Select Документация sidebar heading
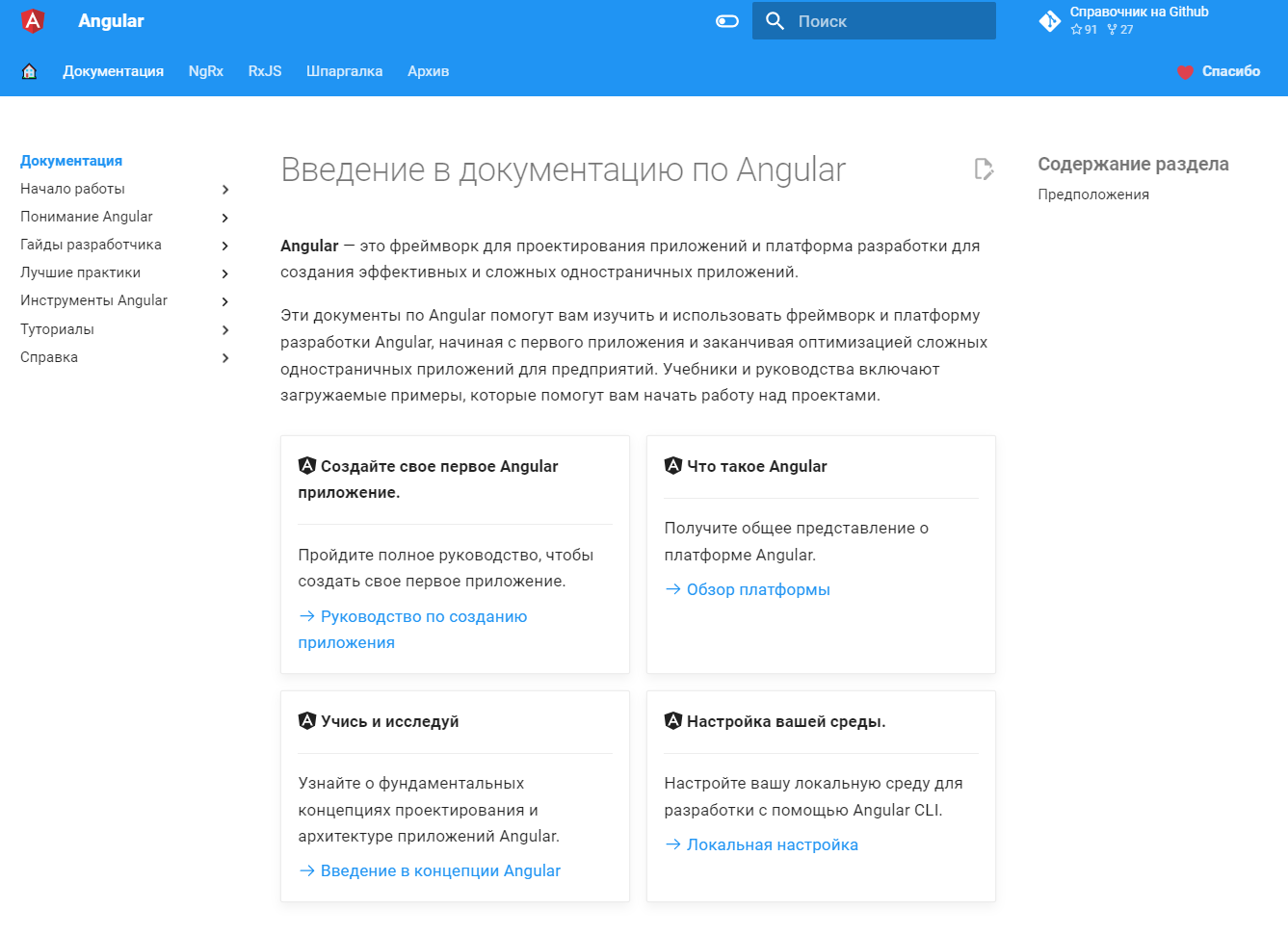This screenshot has height=934, width=1288. tap(71, 161)
